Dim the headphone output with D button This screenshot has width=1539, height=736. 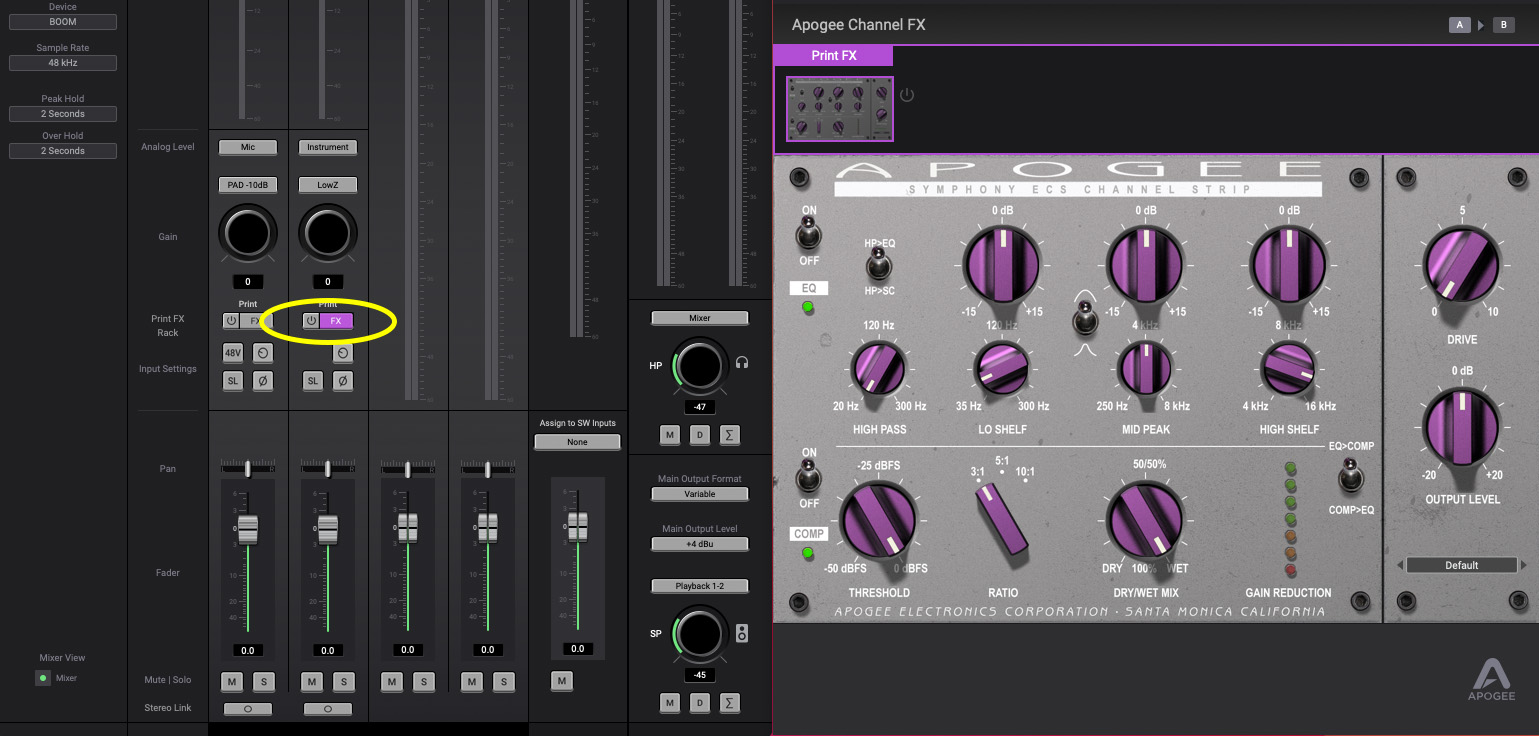(700, 434)
